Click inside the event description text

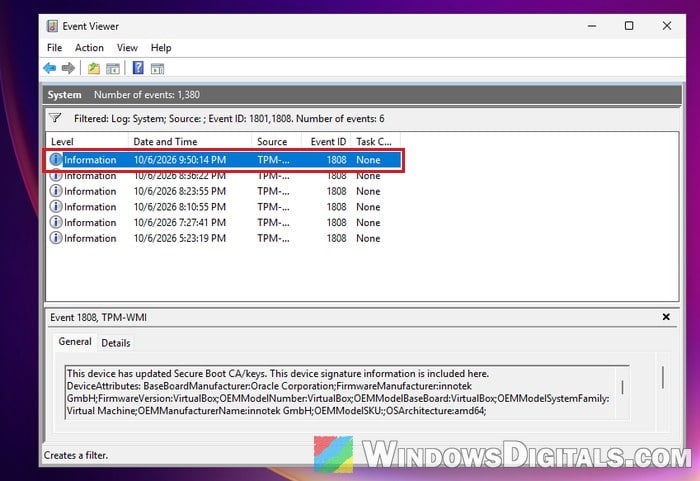point(342,392)
